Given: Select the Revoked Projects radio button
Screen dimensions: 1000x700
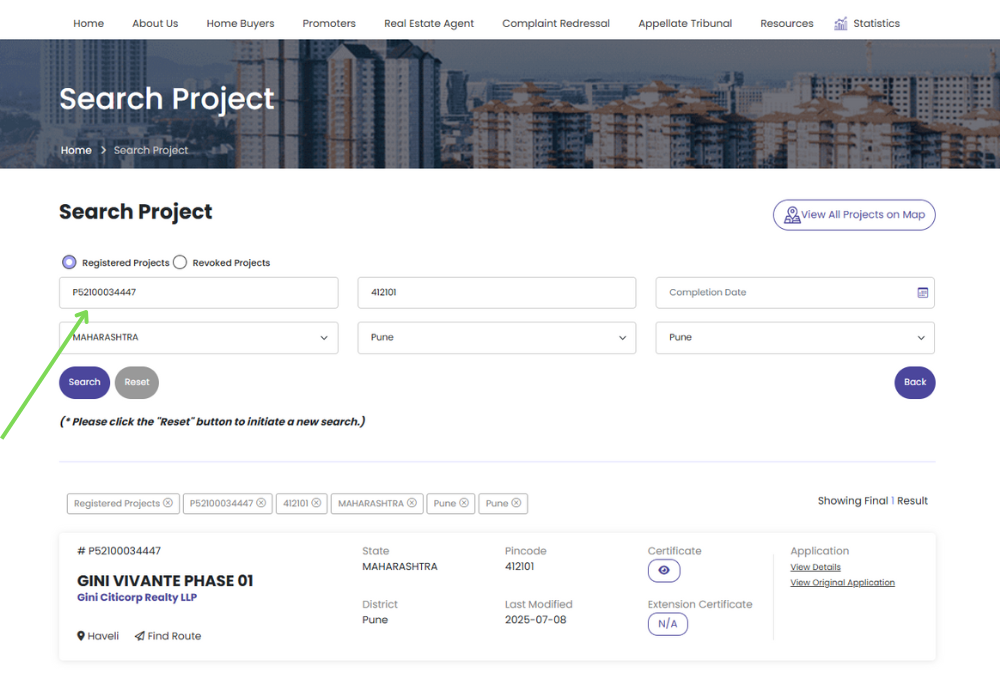Looking at the screenshot, I should [x=180, y=261].
